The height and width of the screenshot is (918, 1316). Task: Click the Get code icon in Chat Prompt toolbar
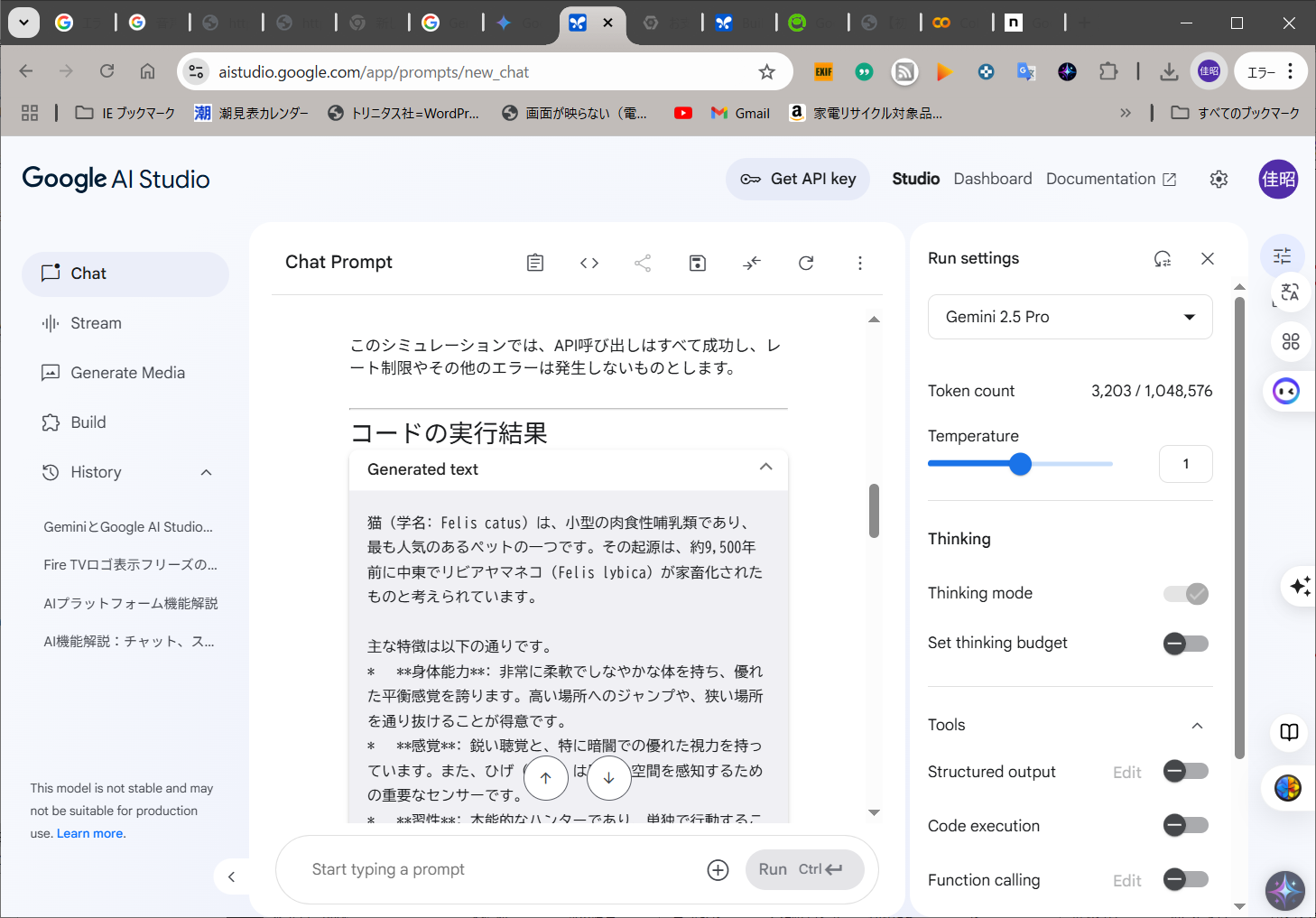(589, 263)
